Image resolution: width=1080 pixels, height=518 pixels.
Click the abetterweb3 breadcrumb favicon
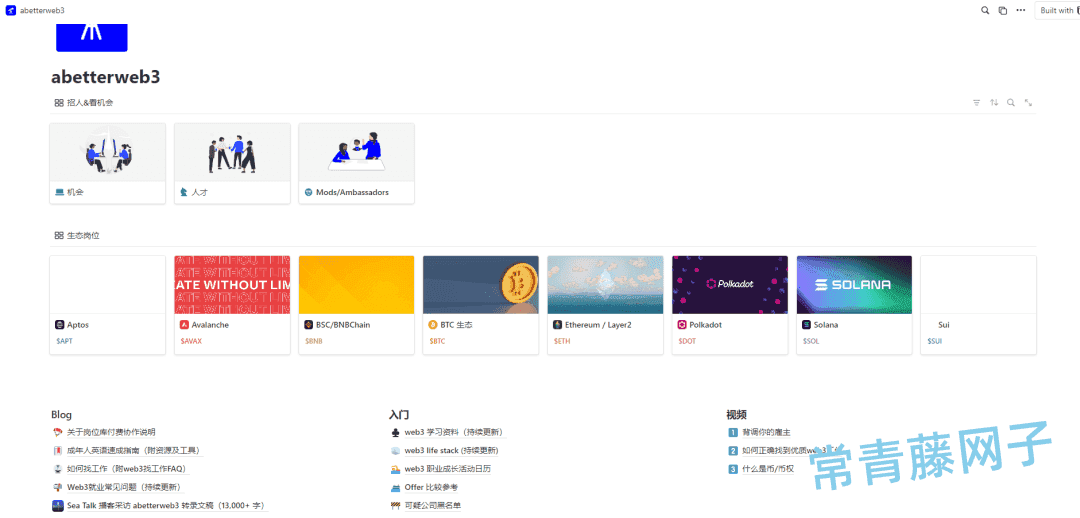tap(10, 10)
